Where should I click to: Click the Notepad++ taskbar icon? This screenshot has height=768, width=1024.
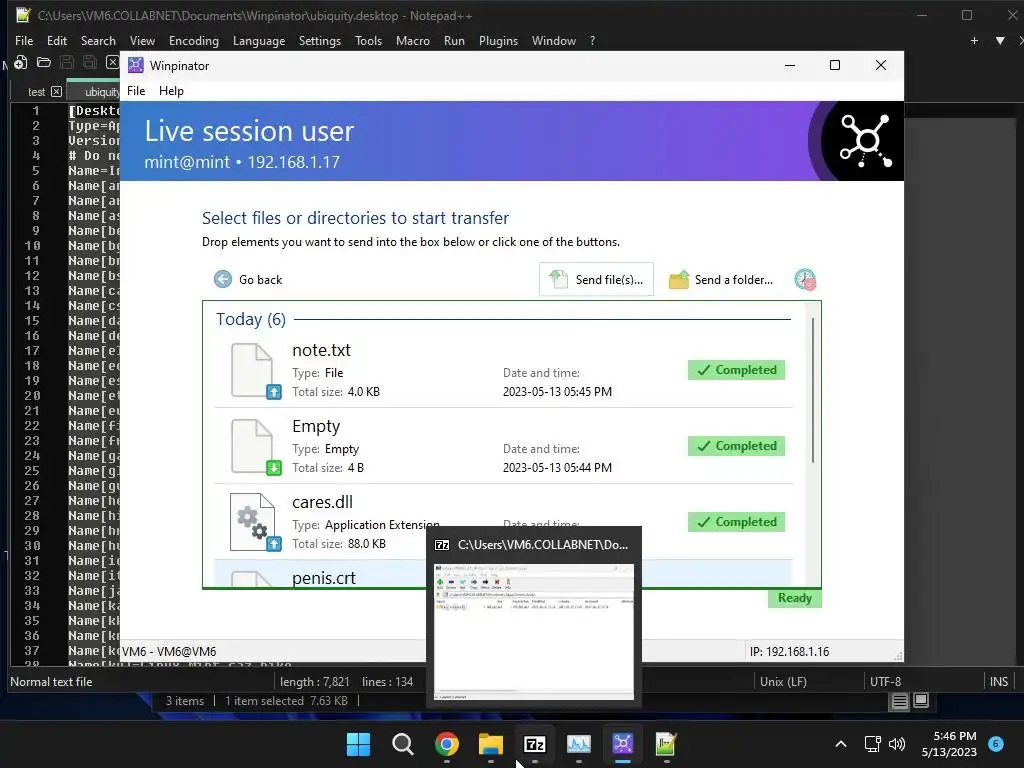(x=666, y=744)
